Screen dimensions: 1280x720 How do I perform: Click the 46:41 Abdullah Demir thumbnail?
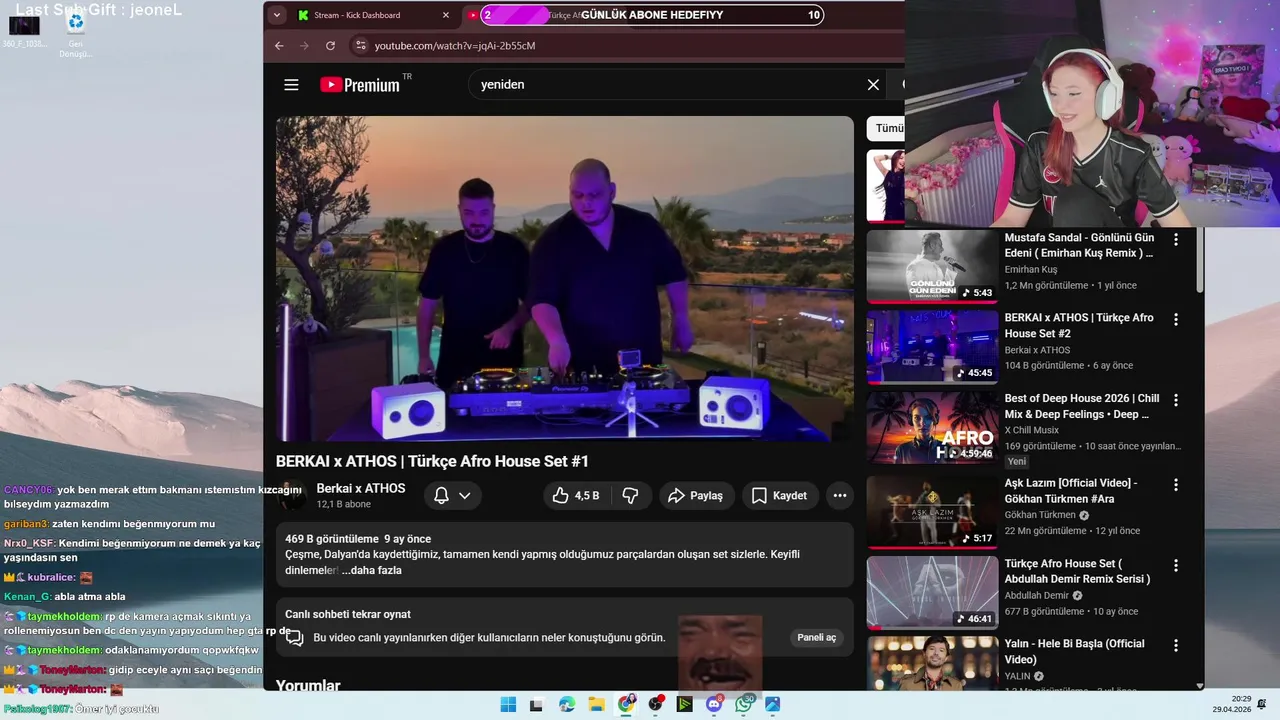point(932,592)
